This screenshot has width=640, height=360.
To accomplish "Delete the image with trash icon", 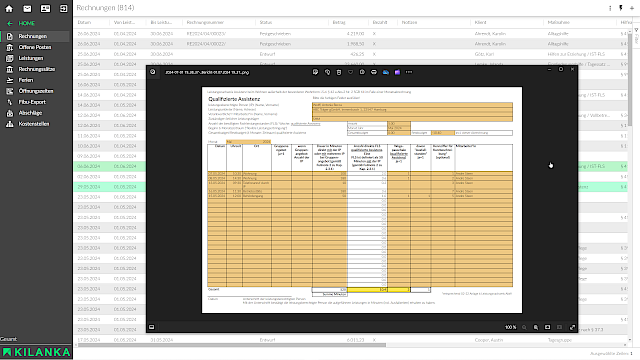I will 339,72.
